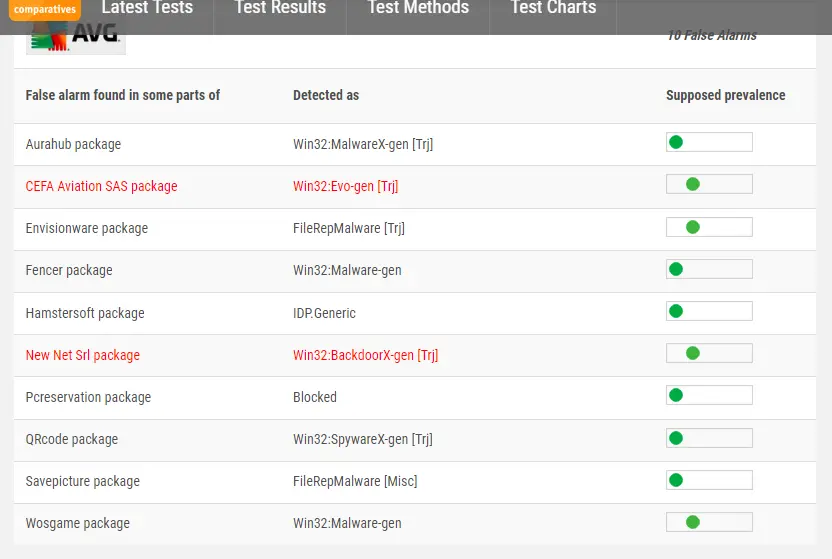
Task: Select the Envisionware package text
Action: 86,229
